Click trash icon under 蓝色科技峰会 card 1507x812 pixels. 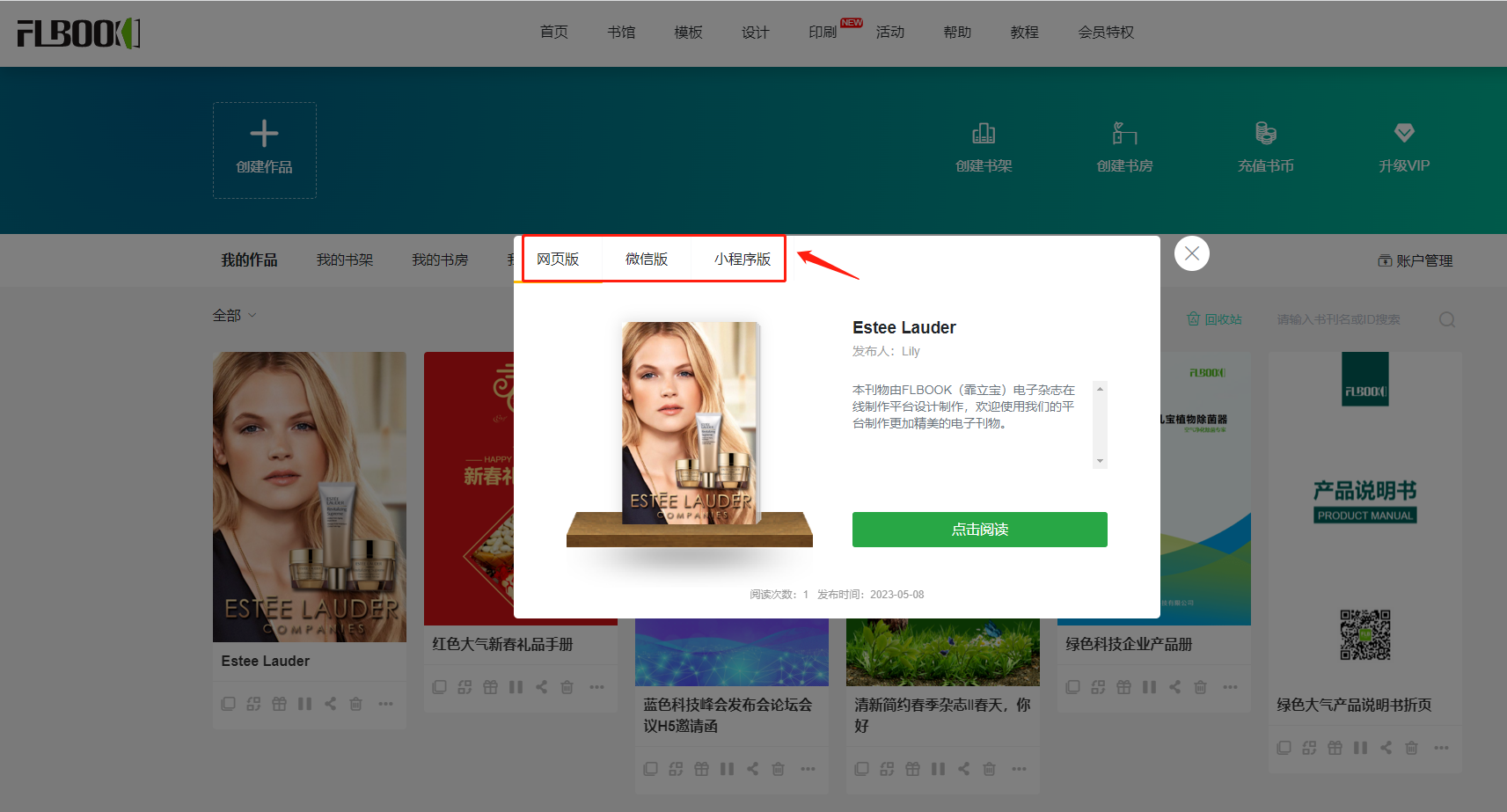click(x=778, y=769)
